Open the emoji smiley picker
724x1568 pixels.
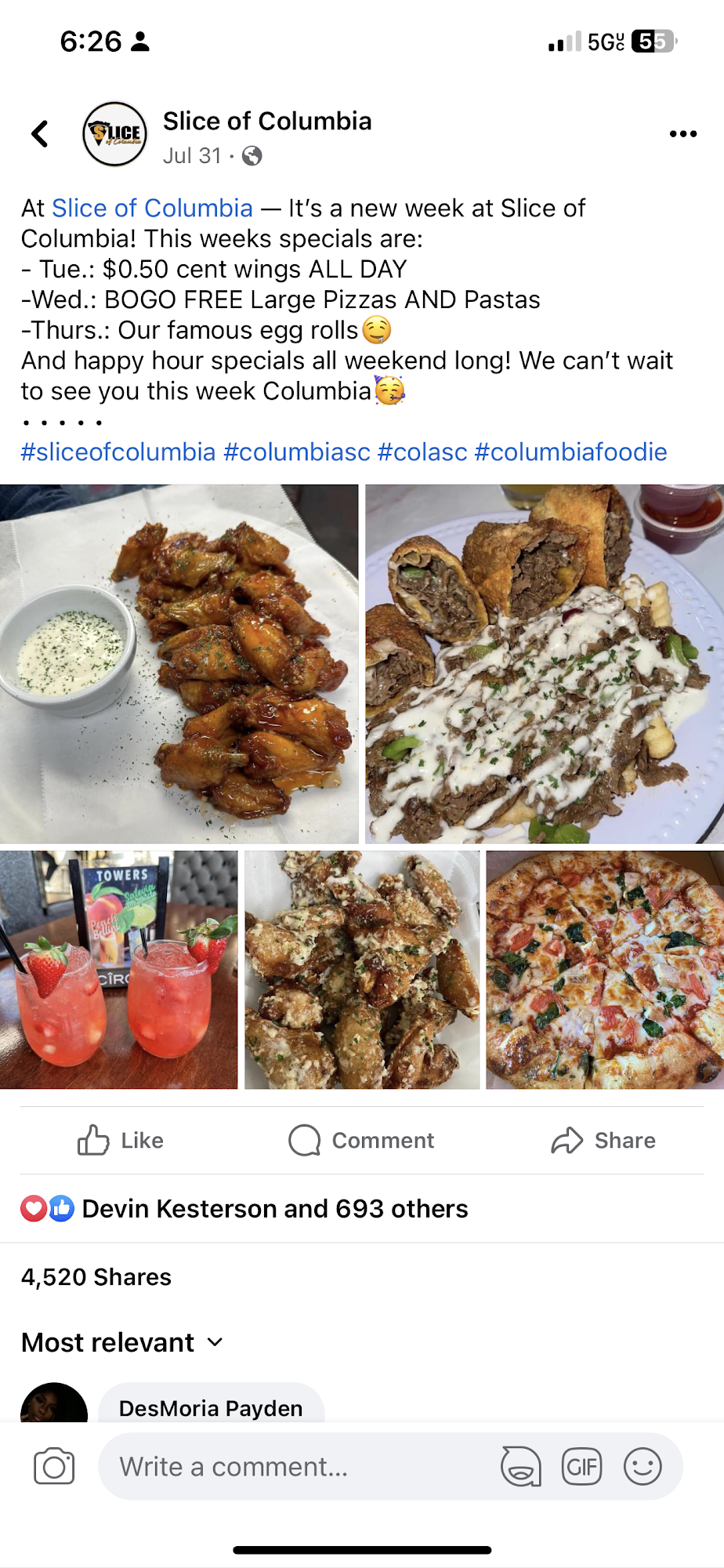tap(643, 1467)
